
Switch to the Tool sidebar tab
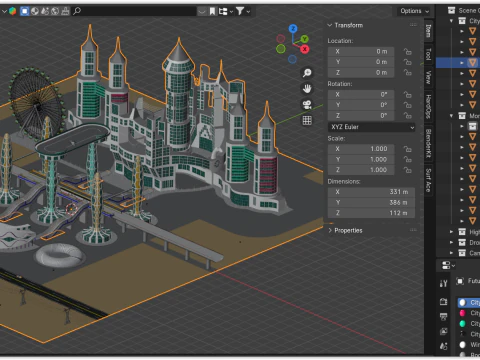[x=428, y=54]
